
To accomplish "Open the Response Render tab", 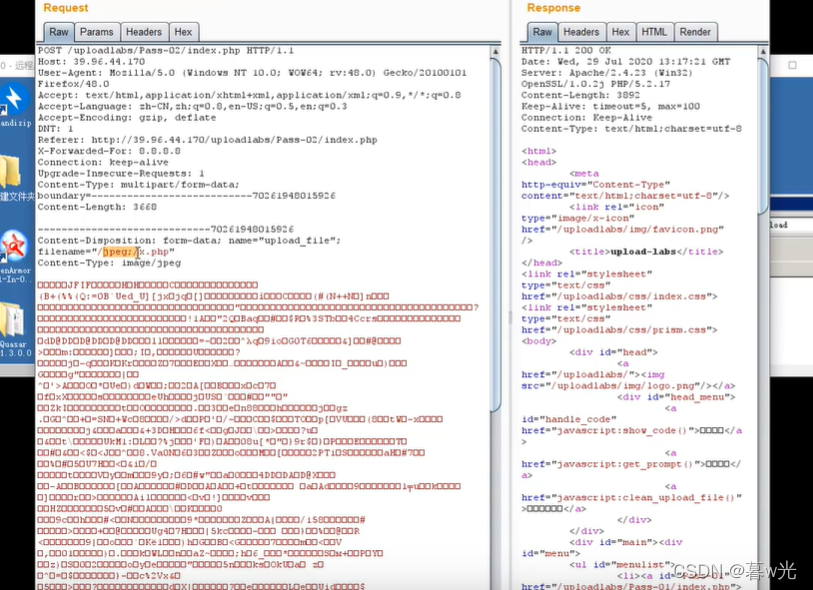I will (695, 32).
